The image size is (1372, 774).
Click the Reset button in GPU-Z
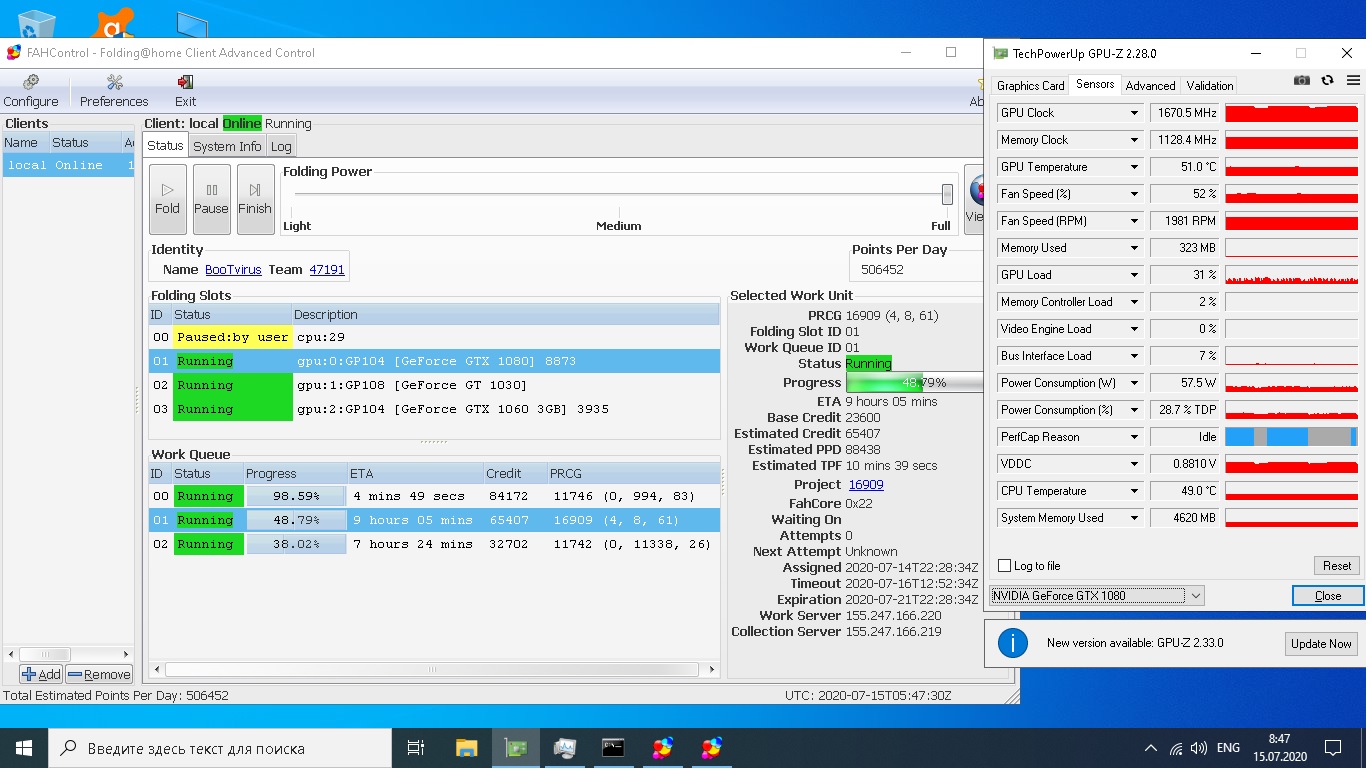tap(1337, 566)
